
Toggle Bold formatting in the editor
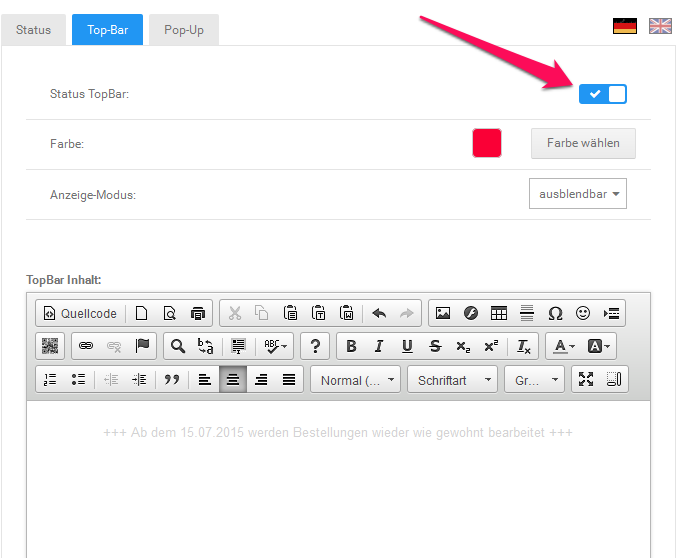[350, 346]
